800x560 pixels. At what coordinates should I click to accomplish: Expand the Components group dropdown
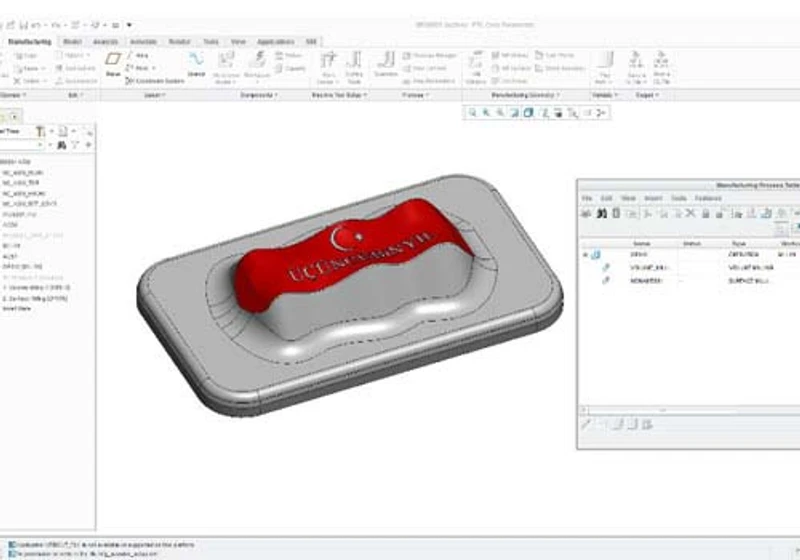(x=259, y=95)
